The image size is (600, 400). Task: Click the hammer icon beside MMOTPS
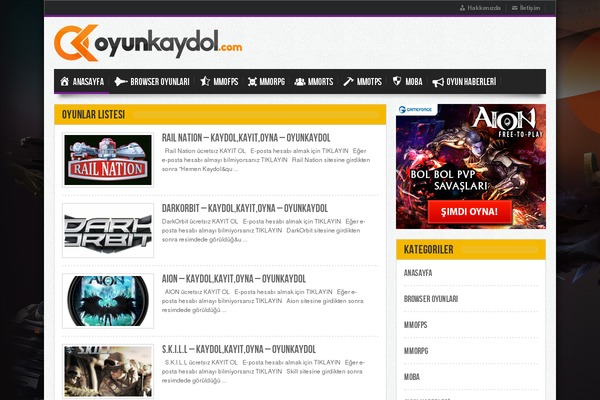(x=348, y=82)
